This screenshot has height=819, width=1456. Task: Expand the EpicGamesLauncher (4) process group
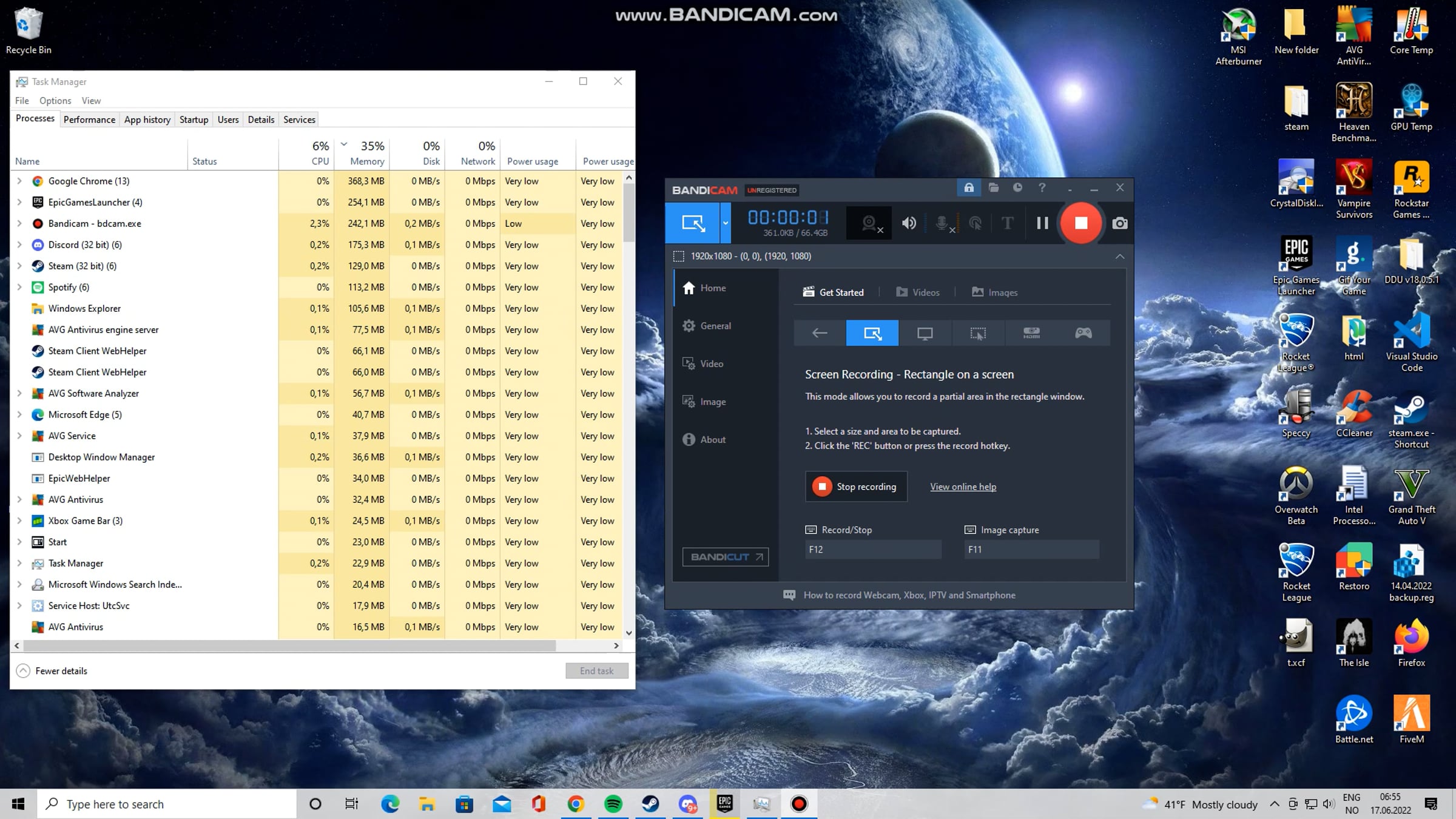19,202
